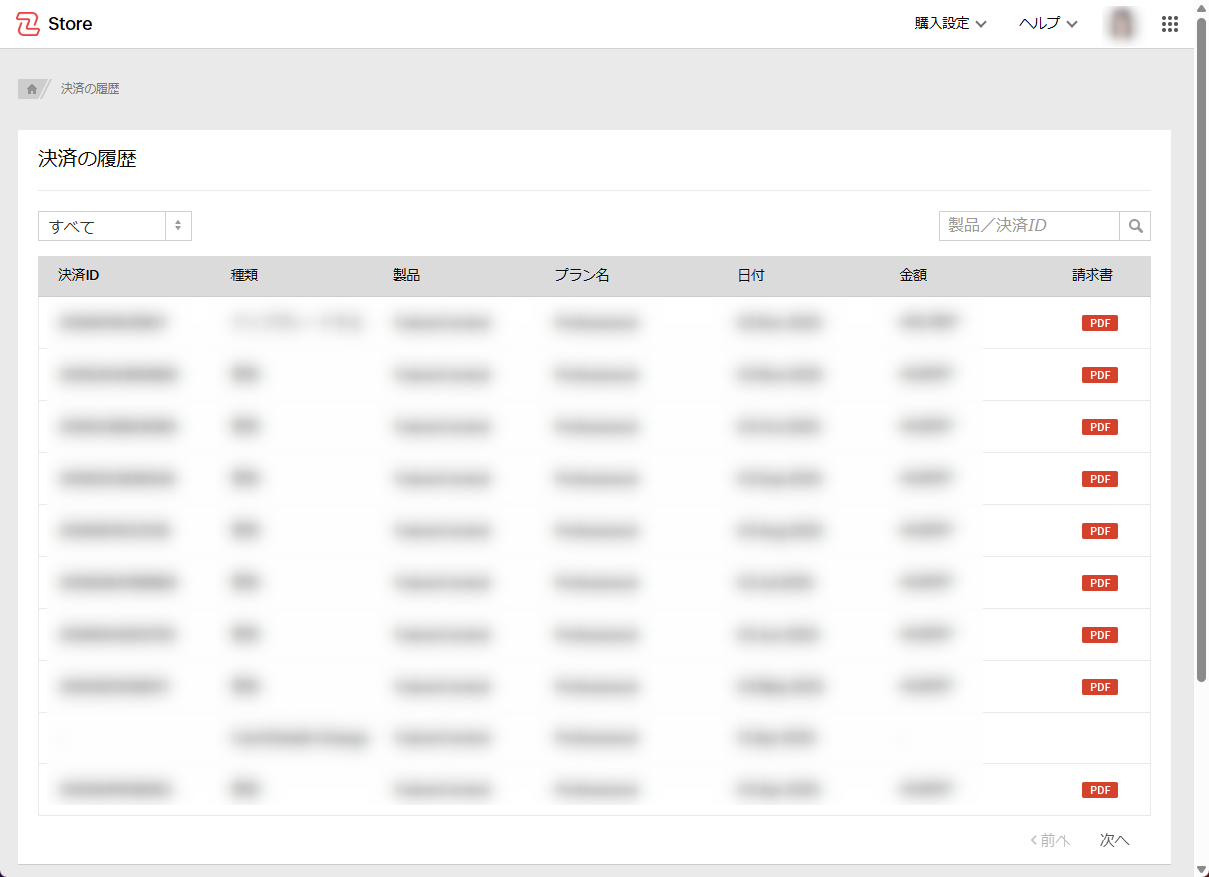
Task: Open the user profile avatar
Action: coord(1122,24)
